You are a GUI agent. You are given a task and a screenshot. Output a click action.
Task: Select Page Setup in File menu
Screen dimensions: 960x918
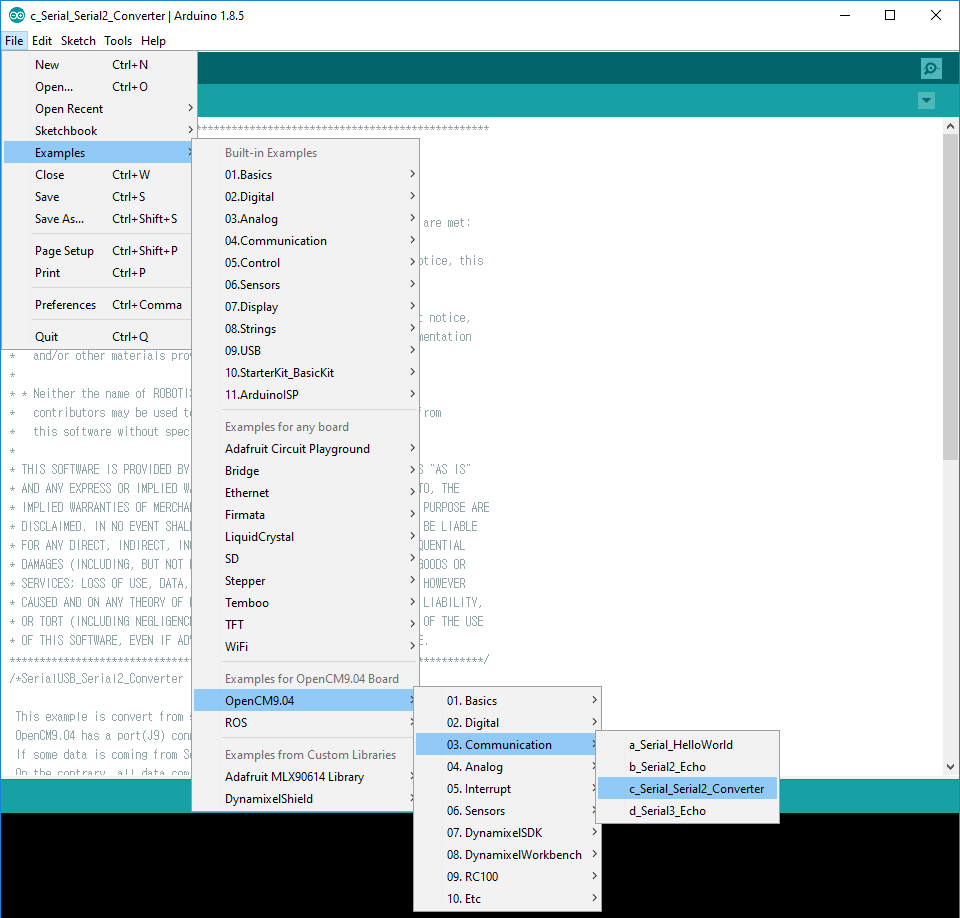point(65,251)
